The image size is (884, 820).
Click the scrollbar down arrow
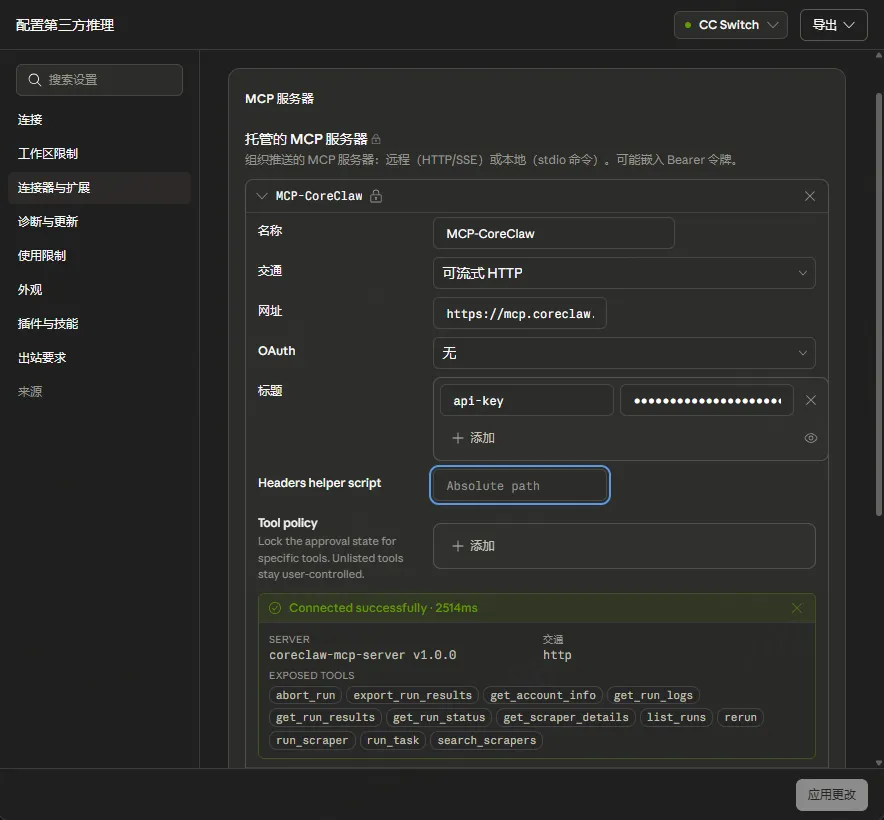click(879, 762)
